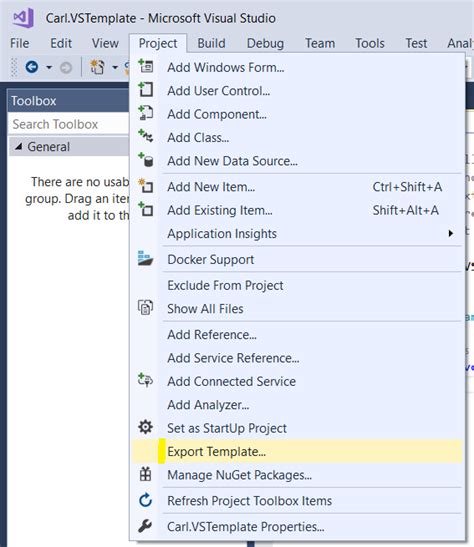Select Docker Support menu entry
This screenshot has height=547, width=474.
297,259
